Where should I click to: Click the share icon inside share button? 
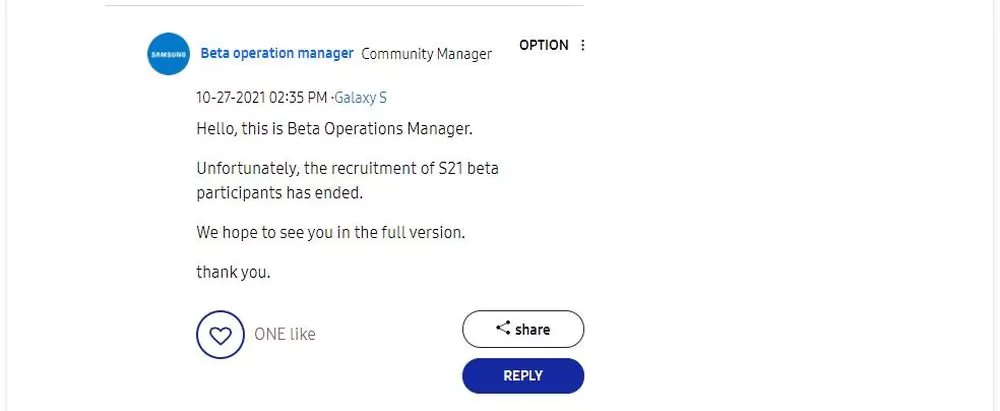pos(503,329)
